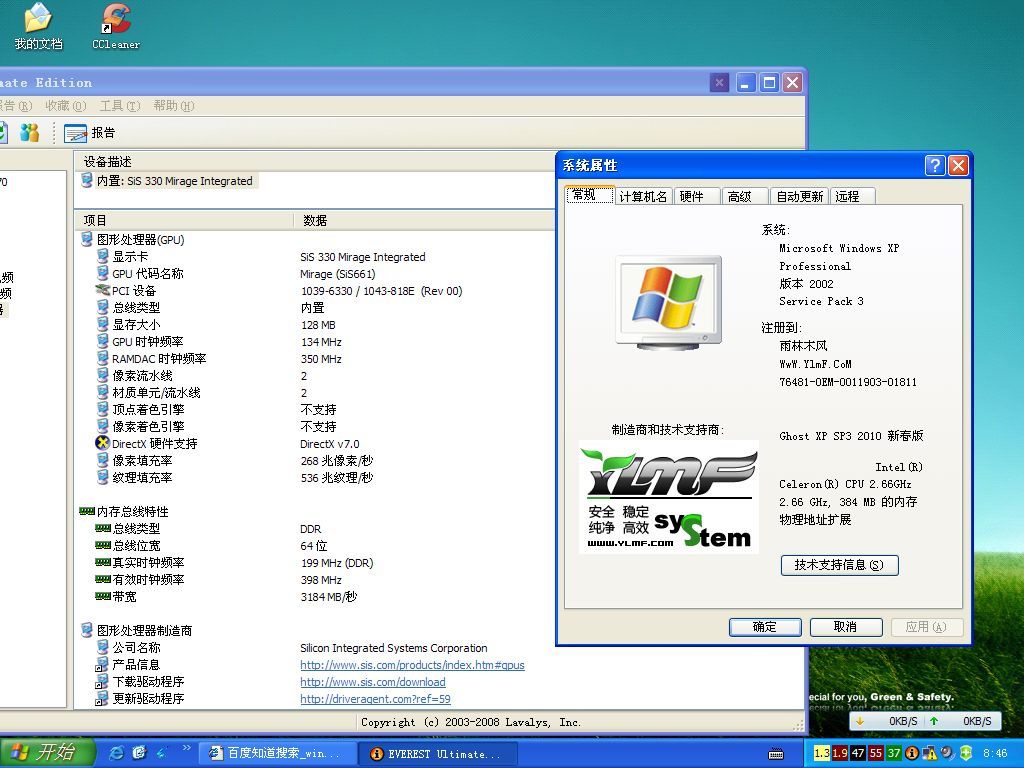The image size is (1024, 768).
Task: Launch Internet Explorer from quick launch
Action: [116, 753]
